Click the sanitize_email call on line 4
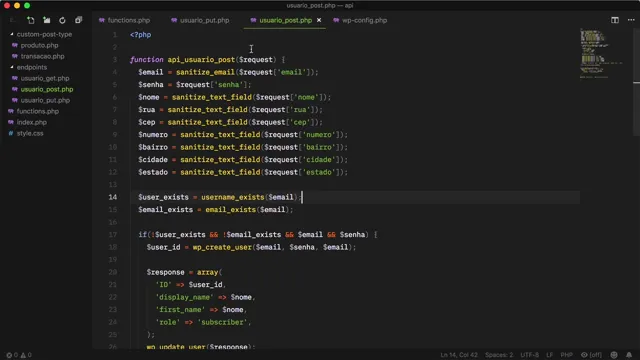Image resolution: width=640 pixels, height=360 pixels. tap(205, 72)
